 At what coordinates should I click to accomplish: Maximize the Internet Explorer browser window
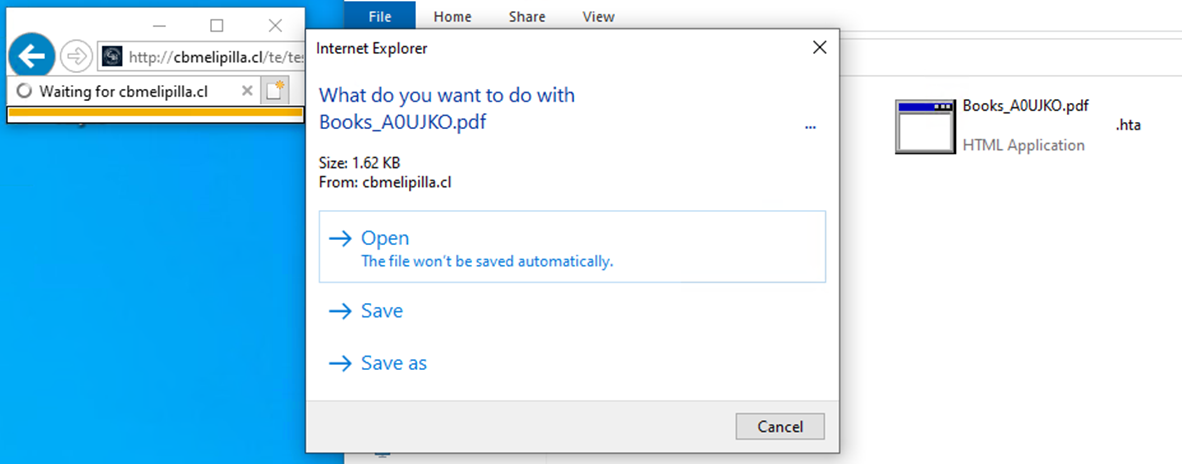(x=217, y=25)
